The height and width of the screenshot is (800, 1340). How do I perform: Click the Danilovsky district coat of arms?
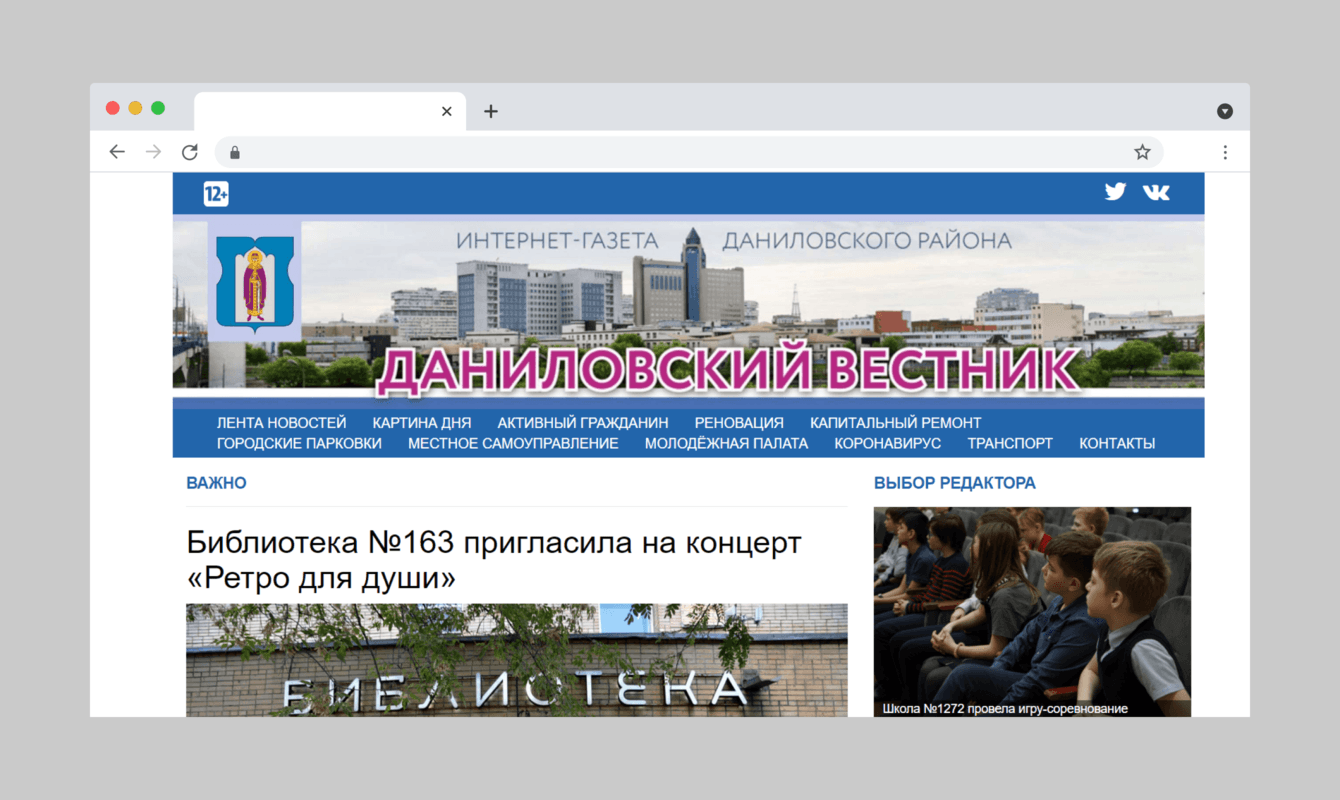point(254,281)
